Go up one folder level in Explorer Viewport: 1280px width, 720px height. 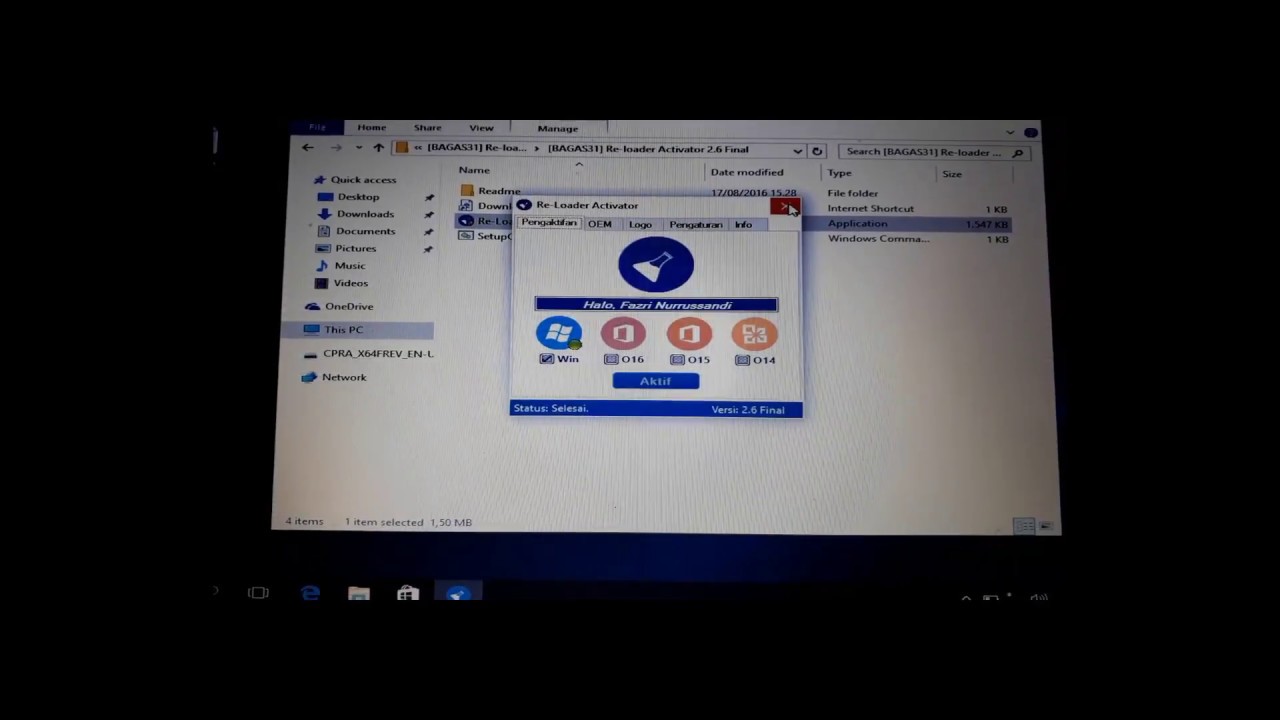(x=378, y=148)
